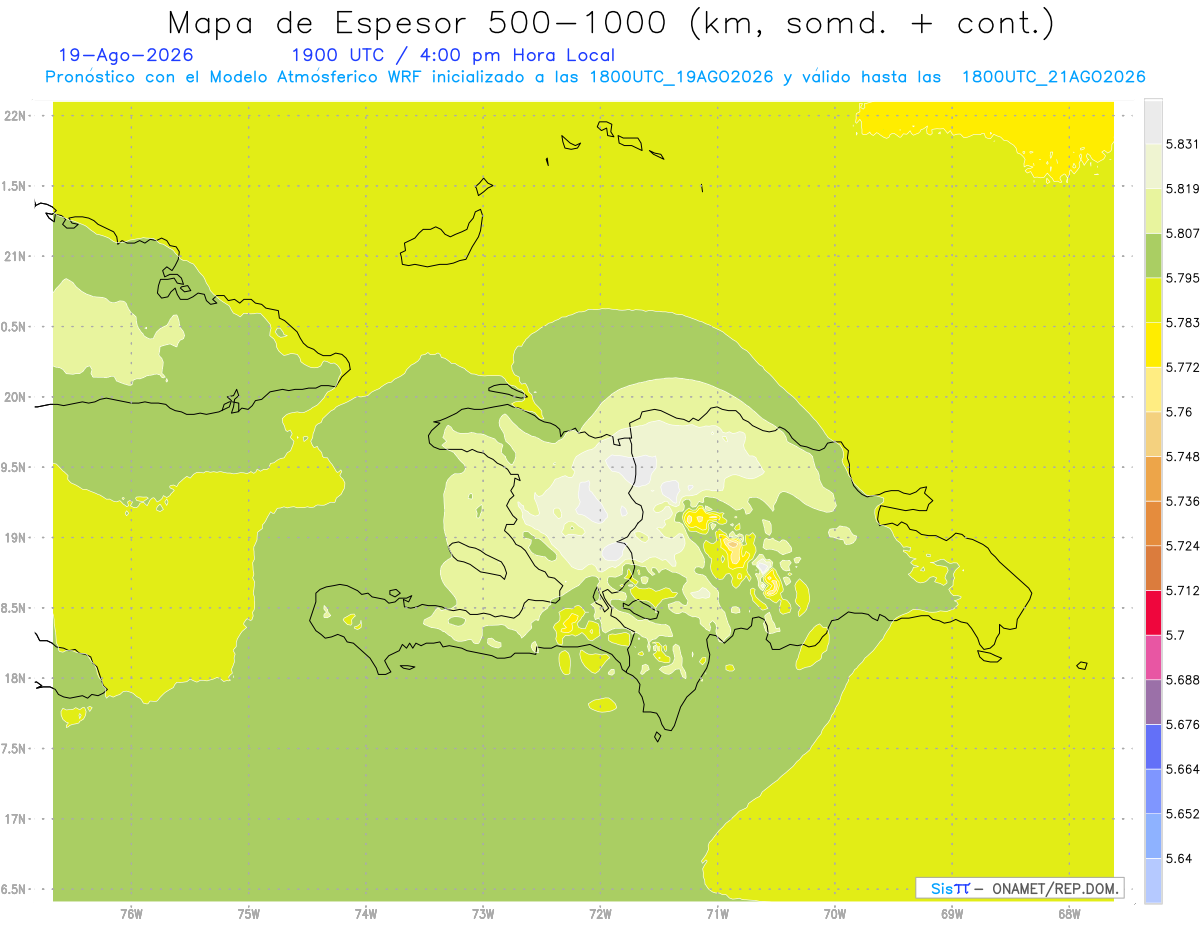Click the legend value 5.783
Image resolution: width=1200 pixels, height=927 pixels.
coord(1183,322)
